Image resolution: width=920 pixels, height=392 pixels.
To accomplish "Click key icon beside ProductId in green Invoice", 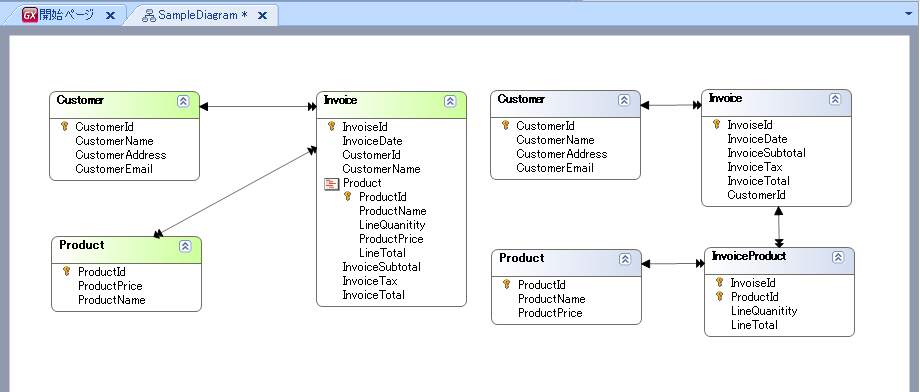I will pyautogui.click(x=348, y=197).
